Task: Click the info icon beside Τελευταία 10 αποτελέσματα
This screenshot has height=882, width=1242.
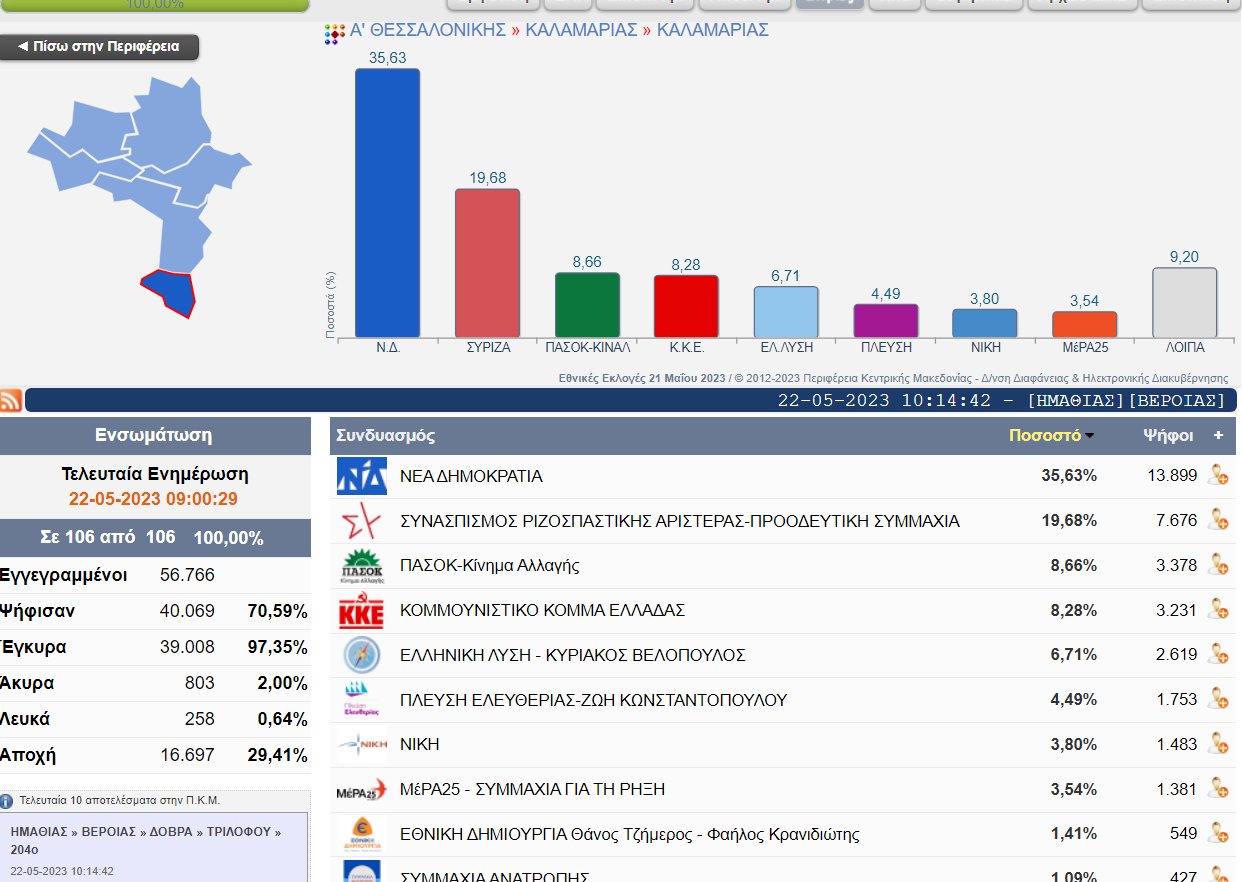Action: (7, 801)
